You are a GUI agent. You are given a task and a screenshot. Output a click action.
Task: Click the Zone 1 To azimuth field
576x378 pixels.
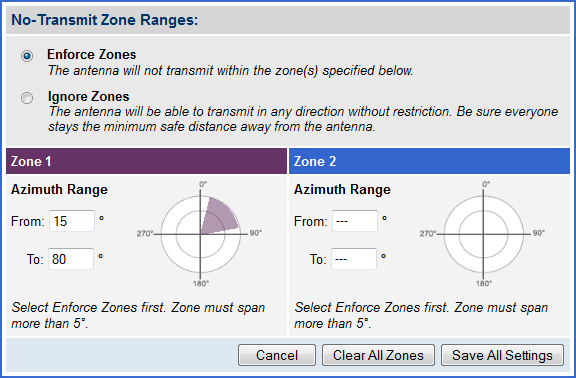coord(71,259)
